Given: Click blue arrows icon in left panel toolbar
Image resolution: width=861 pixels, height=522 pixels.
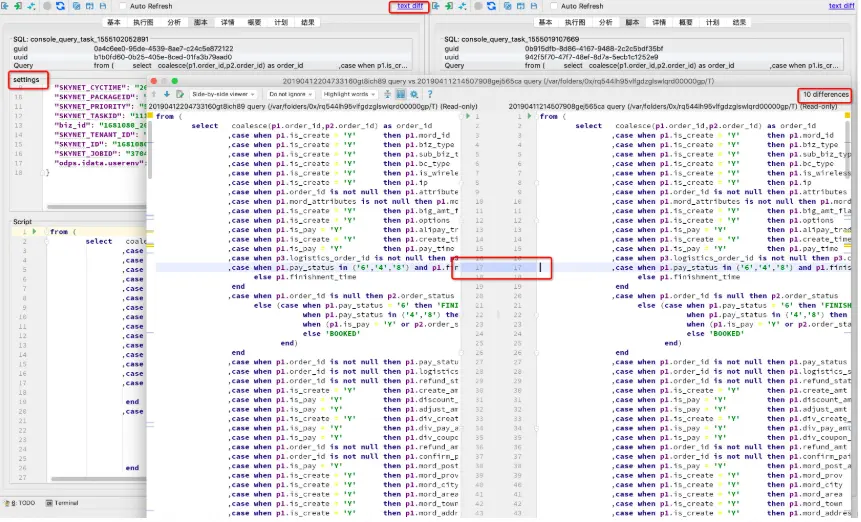Looking at the screenshot, I should click(x=31, y=6).
